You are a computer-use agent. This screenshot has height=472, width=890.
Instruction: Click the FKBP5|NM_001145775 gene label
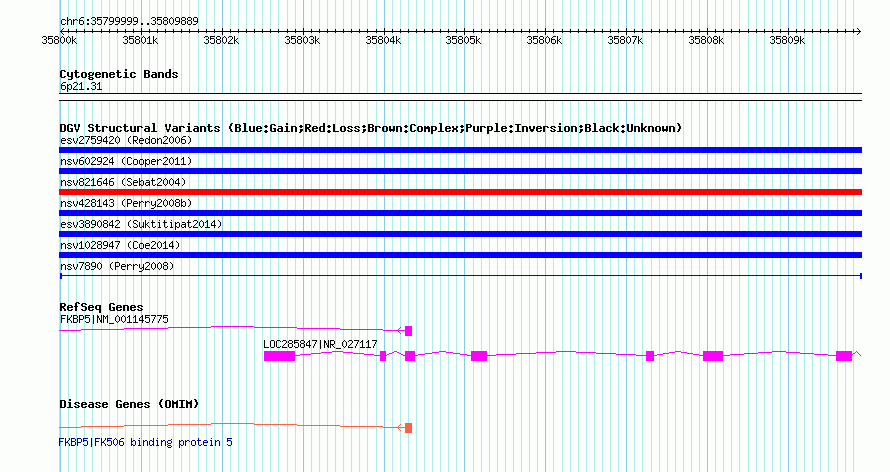(x=114, y=319)
